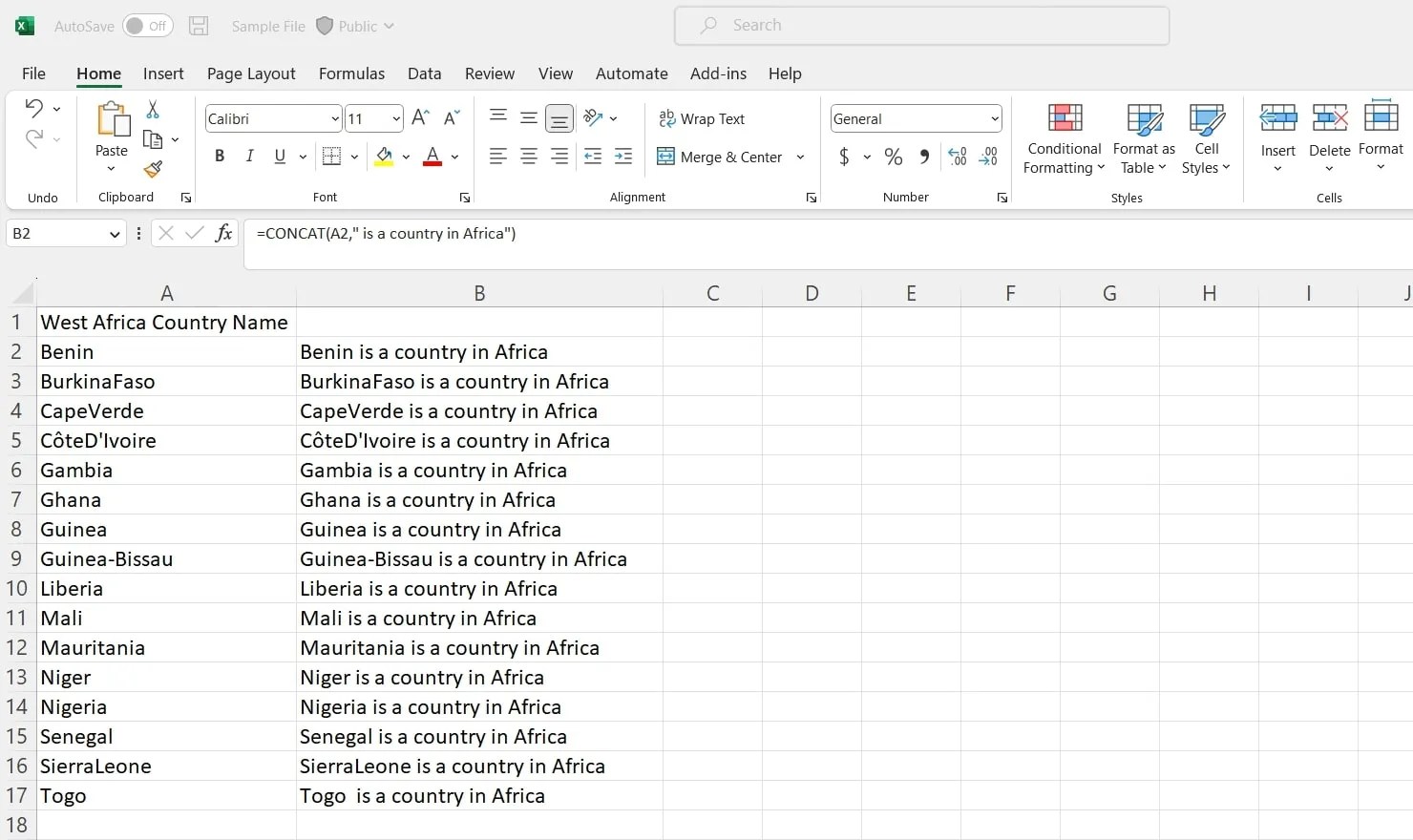Click the Insert Function fx icon

(x=223, y=233)
